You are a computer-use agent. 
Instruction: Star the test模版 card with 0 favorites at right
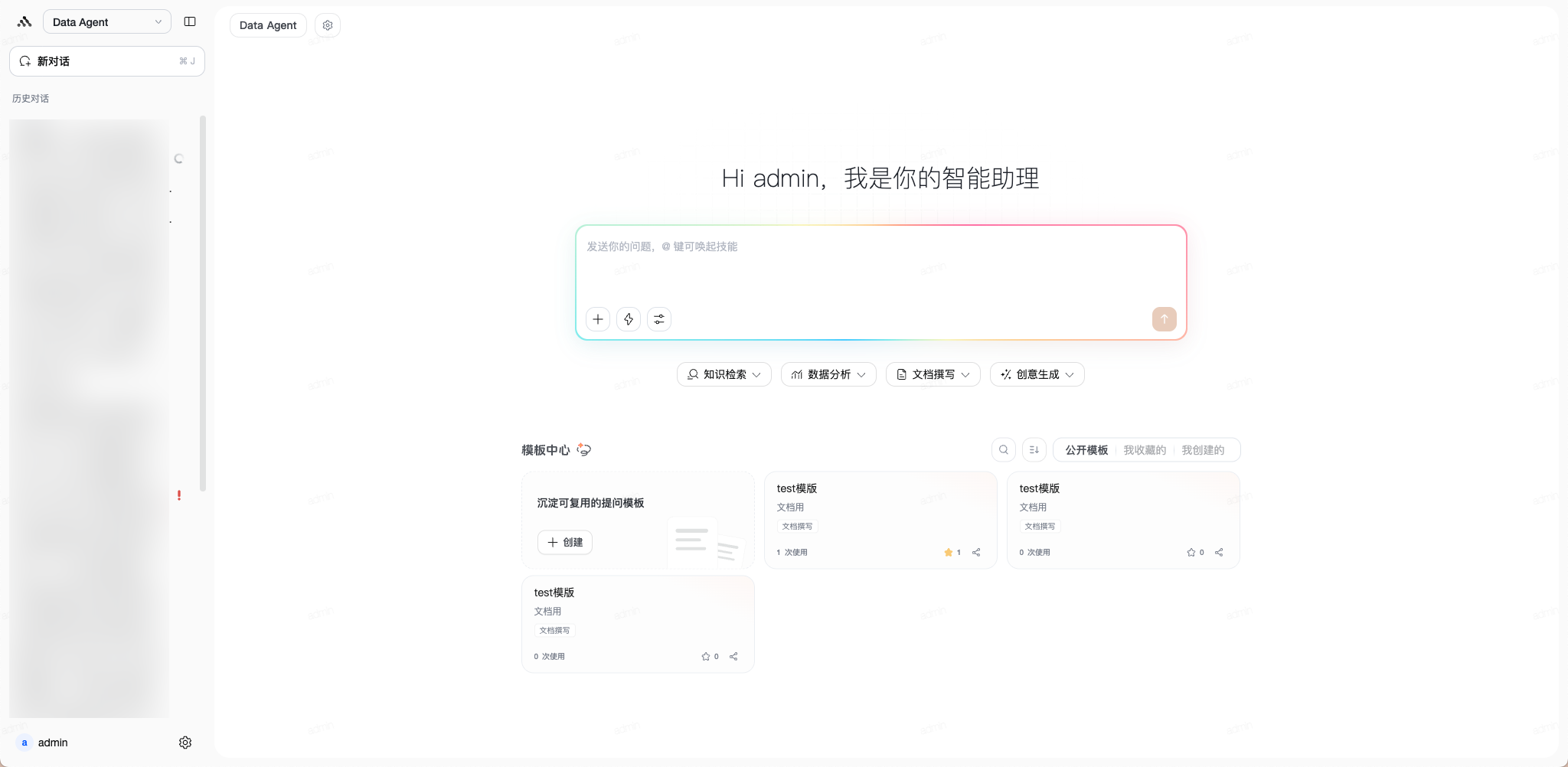coord(1191,552)
